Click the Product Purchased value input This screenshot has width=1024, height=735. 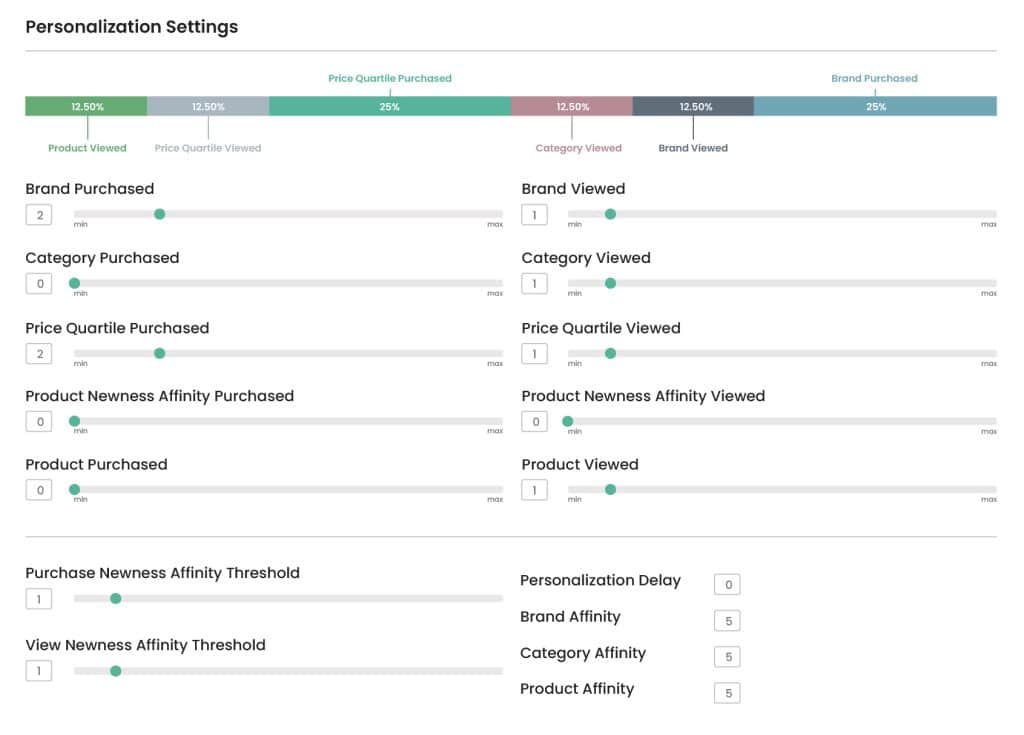39,490
